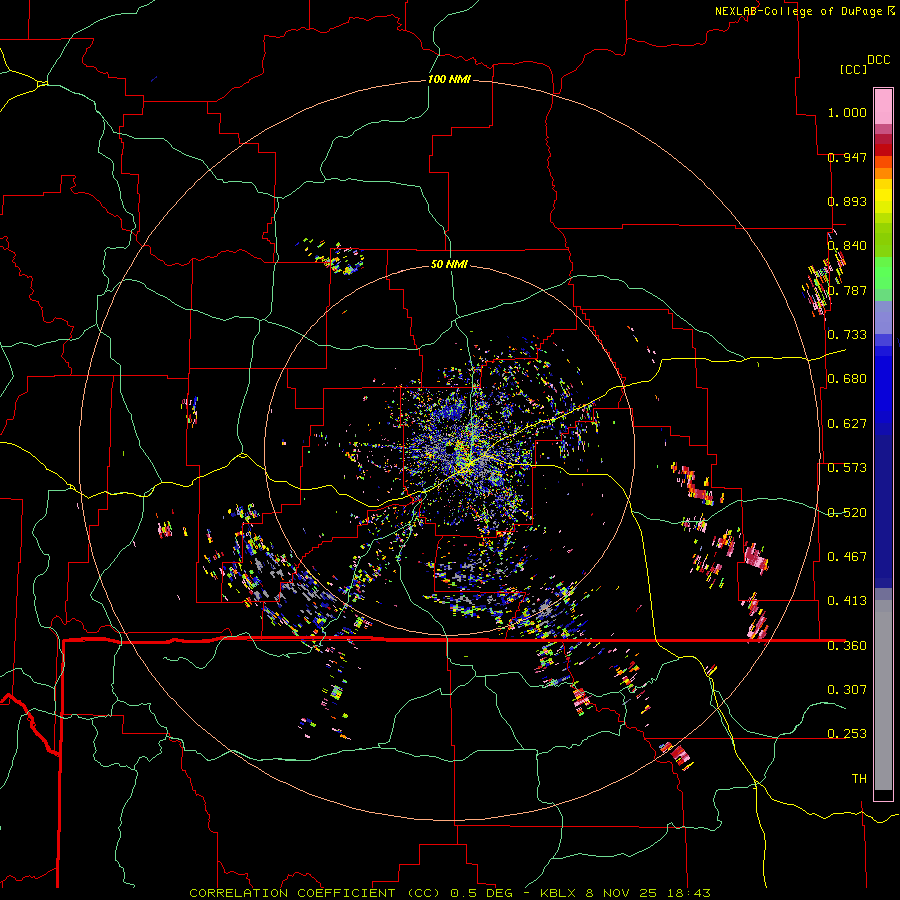Image resolution: width=900 pixels, height=900 pixels.
Task: Click the 8 NOV 25 18:43 timestamp
Action: (648, 893)
